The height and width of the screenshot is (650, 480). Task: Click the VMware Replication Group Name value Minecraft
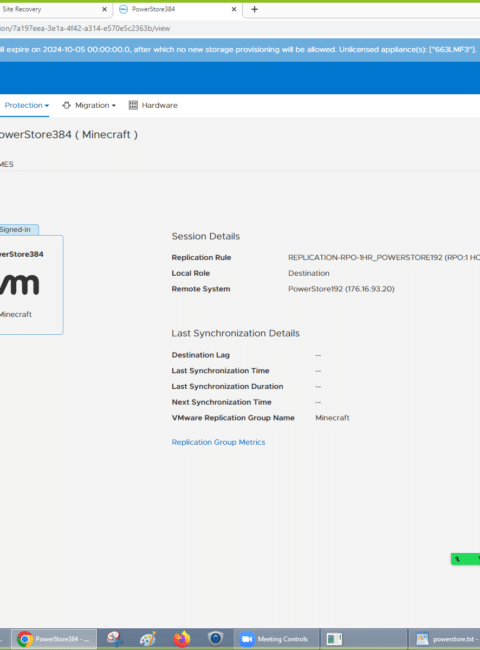tap(332, 418)
